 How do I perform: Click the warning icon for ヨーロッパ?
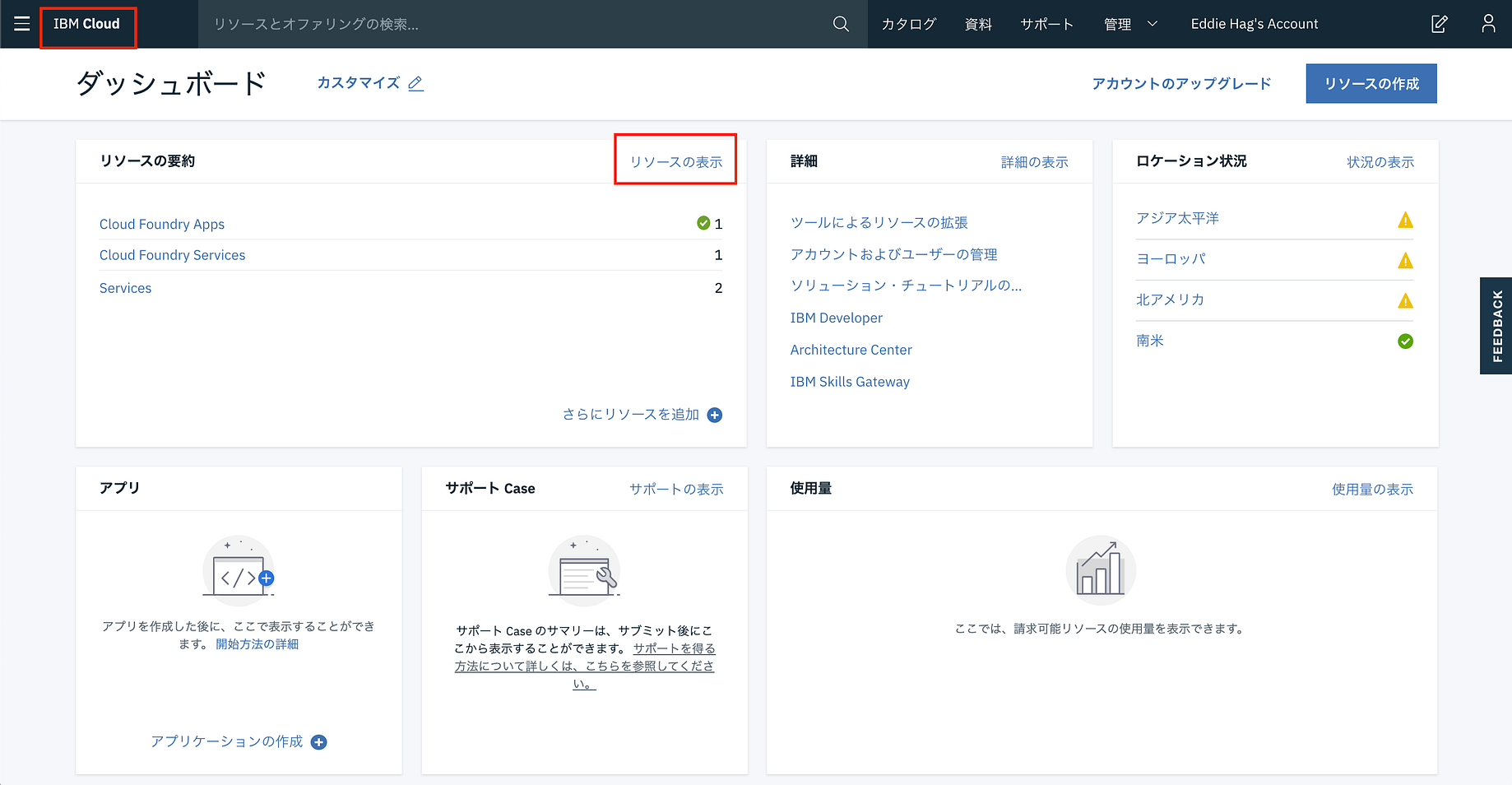click(1406, 261)
